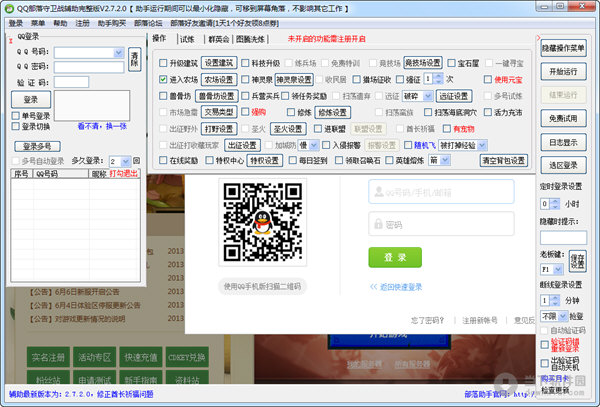Open the 帮助 menu

pos(60,23)
